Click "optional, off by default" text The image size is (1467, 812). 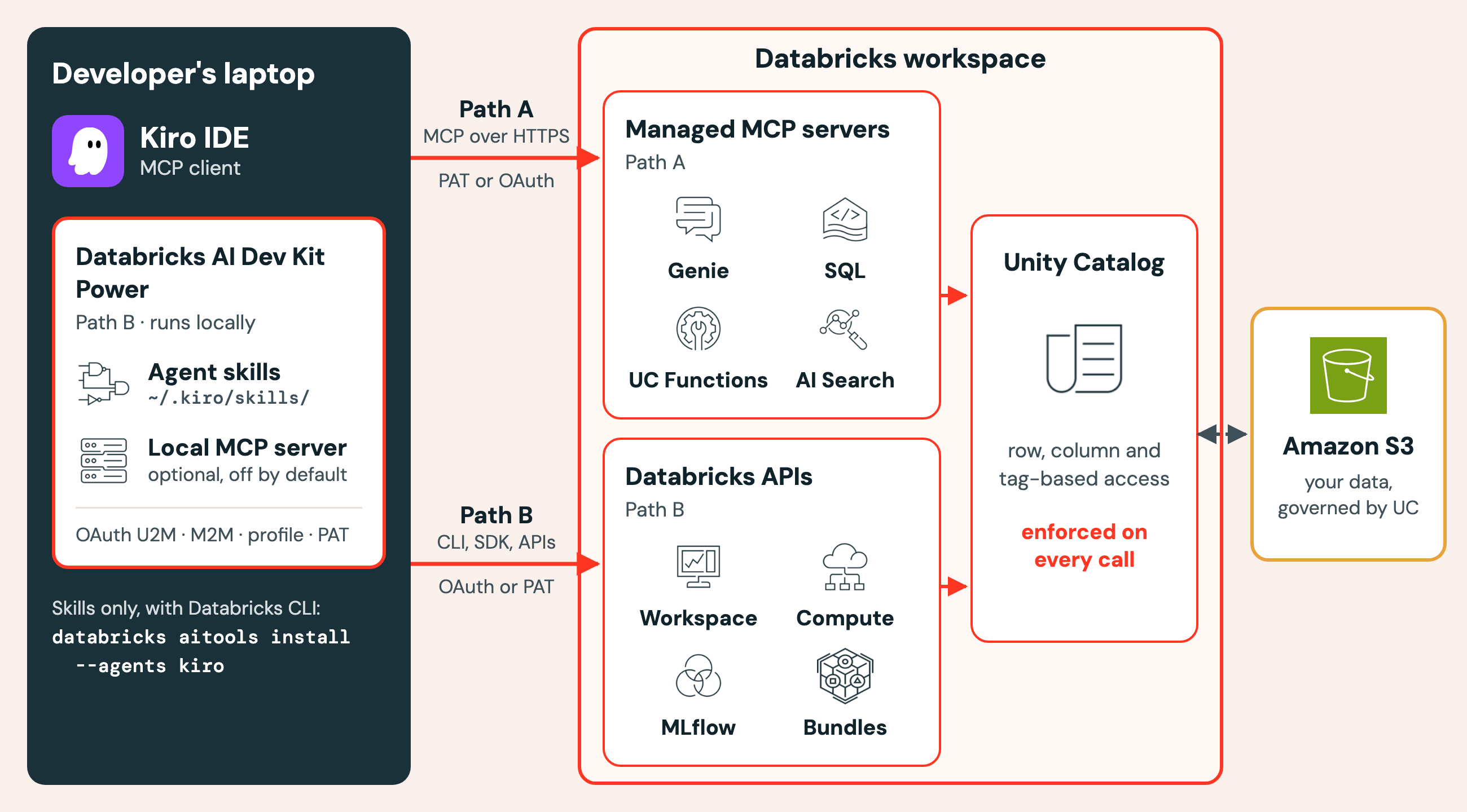pos(247,475)
